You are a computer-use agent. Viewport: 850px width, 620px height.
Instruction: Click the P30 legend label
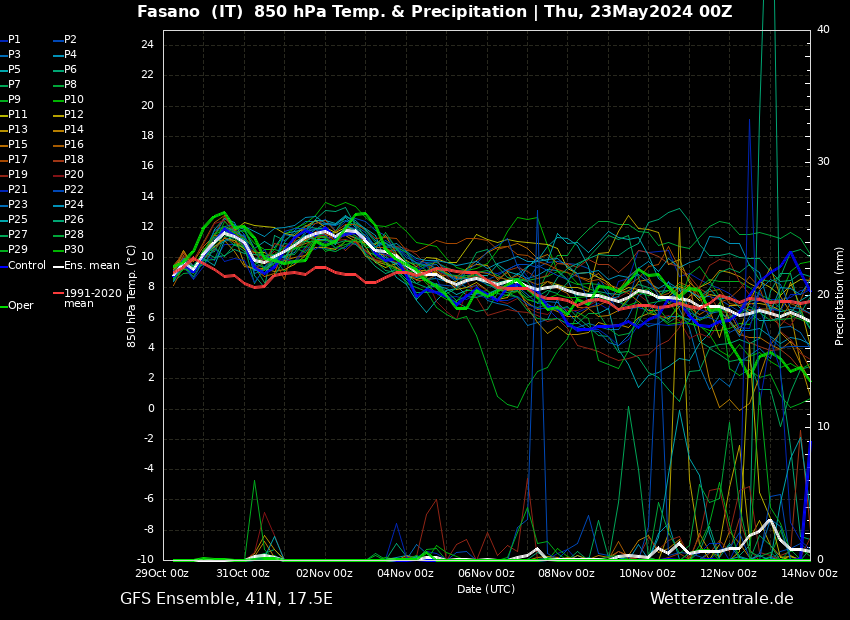pos(74,250)
